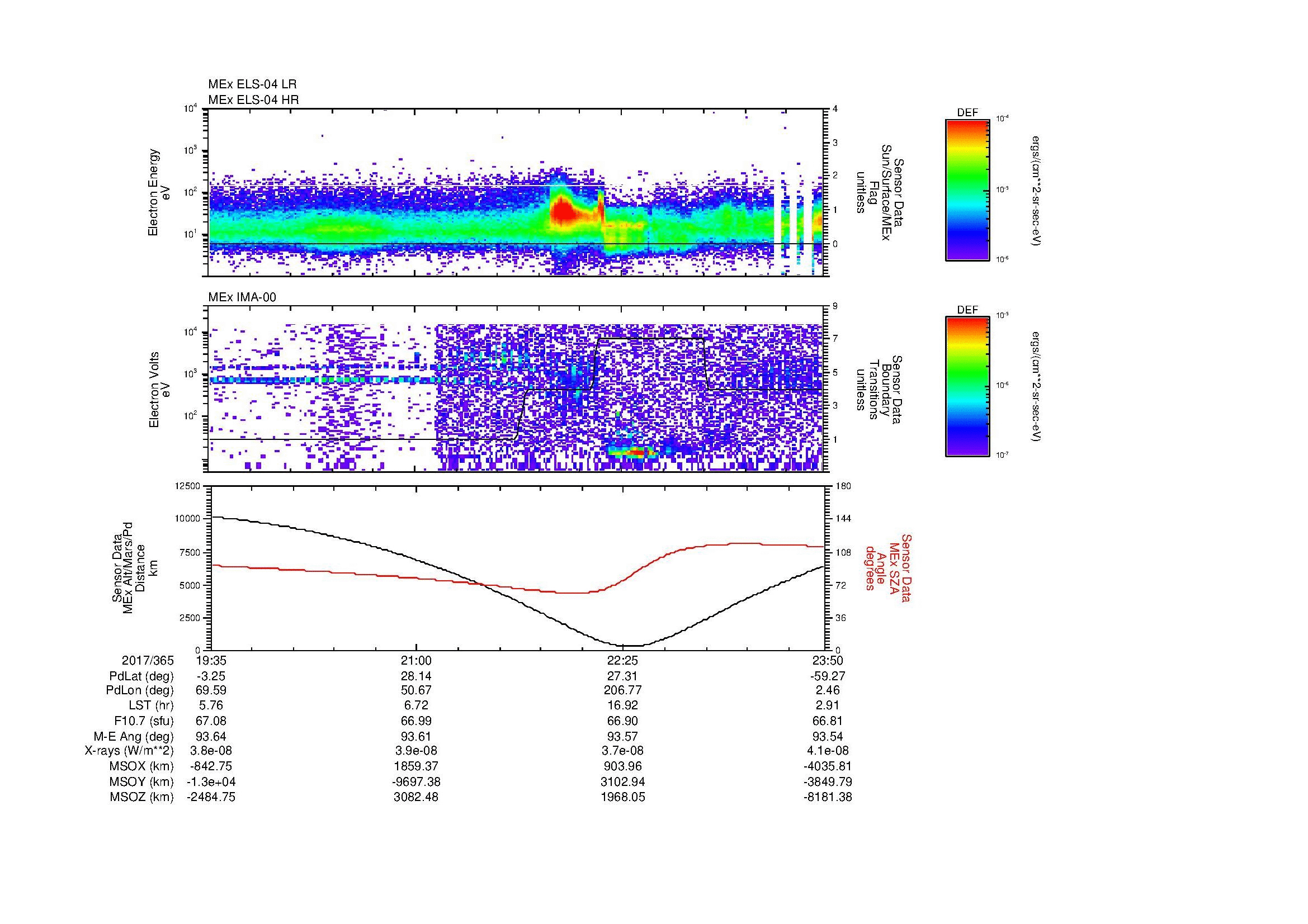The height and width of the screenshot is (924, 1308).
Task: Click the PdLon value "50.67"
Action: [417, 690]
